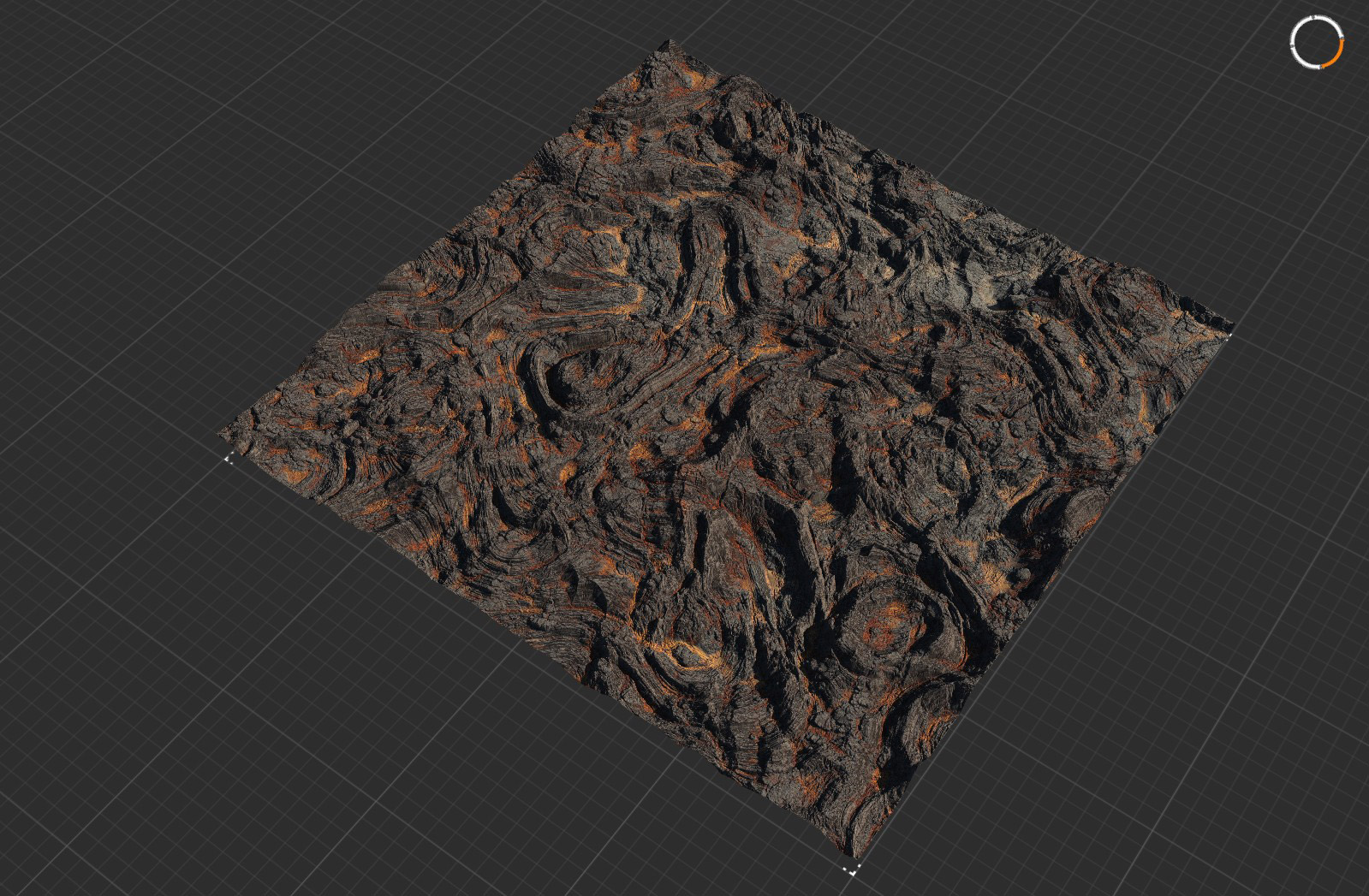Image resolution: width=1369 pixels, height=896 pixels.
Task: Click the empty grid at the viewport's bottom-right
Action: point(1199,770)
